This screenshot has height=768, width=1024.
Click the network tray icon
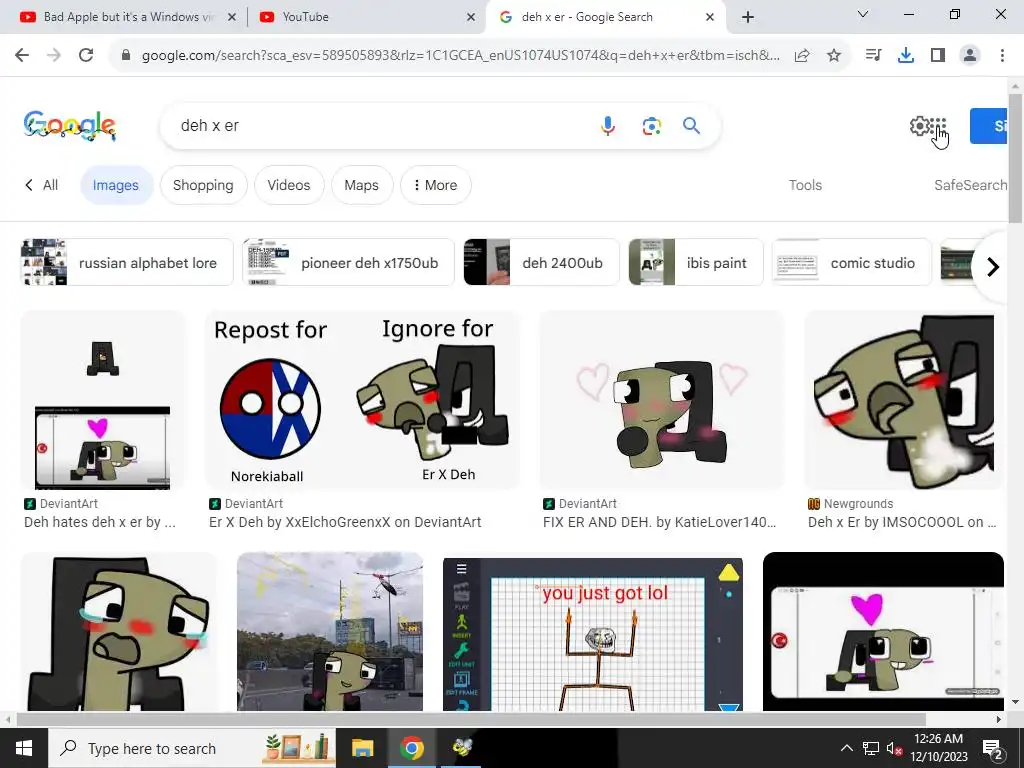[871, 749]
